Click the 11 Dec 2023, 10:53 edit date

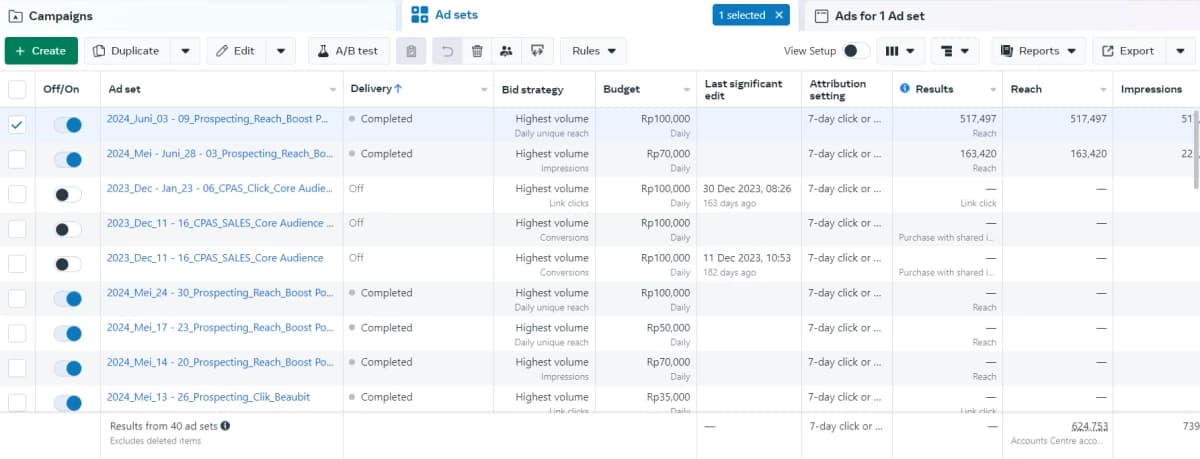coord(747,257)
